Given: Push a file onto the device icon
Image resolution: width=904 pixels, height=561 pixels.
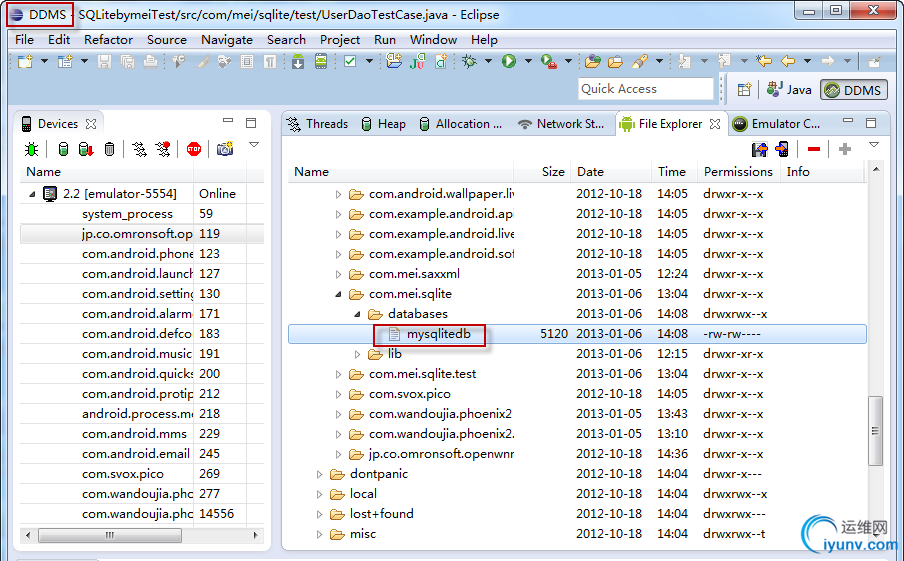Looking at the screenshot, I should [x=782, y=149].
